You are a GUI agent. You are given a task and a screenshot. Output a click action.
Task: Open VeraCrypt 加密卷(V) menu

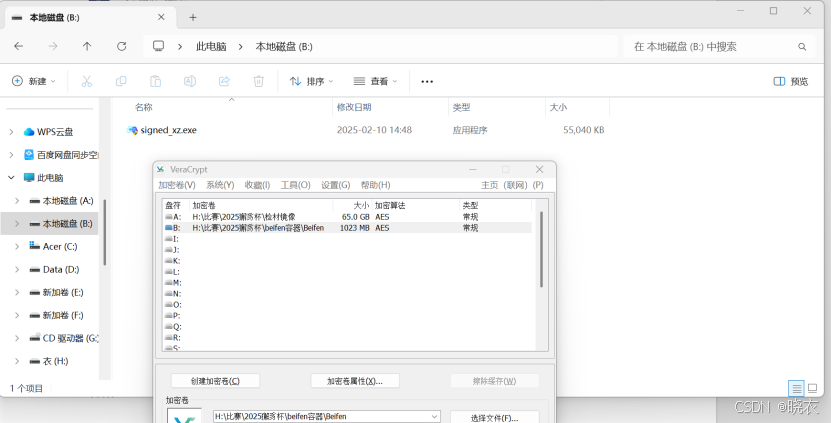(176, 185)
